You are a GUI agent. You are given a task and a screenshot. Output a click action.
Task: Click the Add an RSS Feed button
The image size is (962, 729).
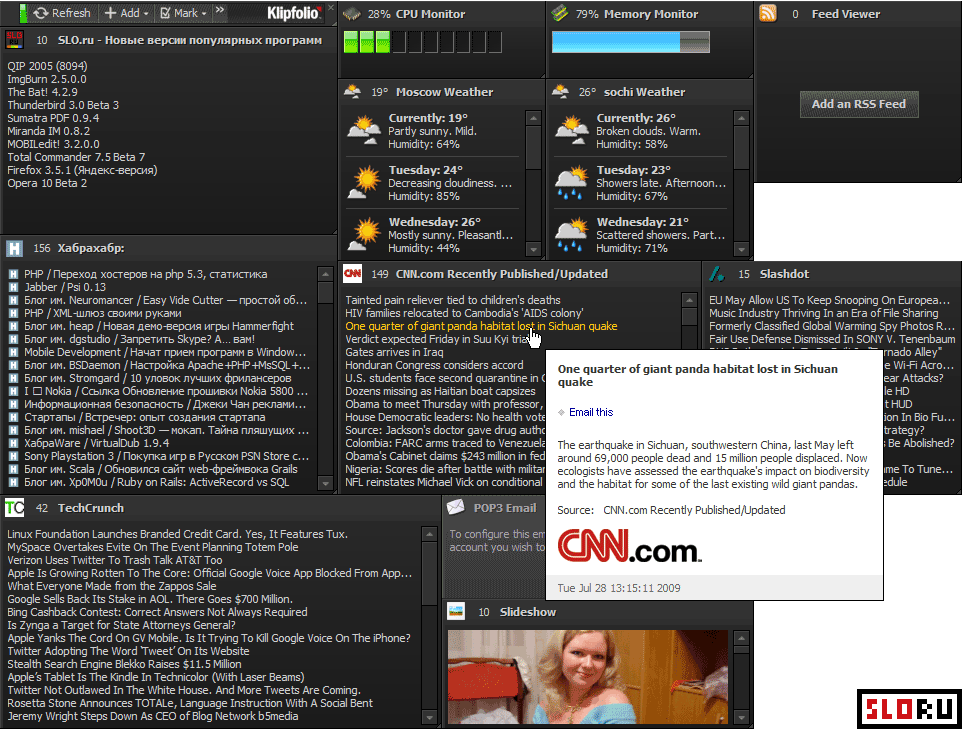click(x=858, y=104)
